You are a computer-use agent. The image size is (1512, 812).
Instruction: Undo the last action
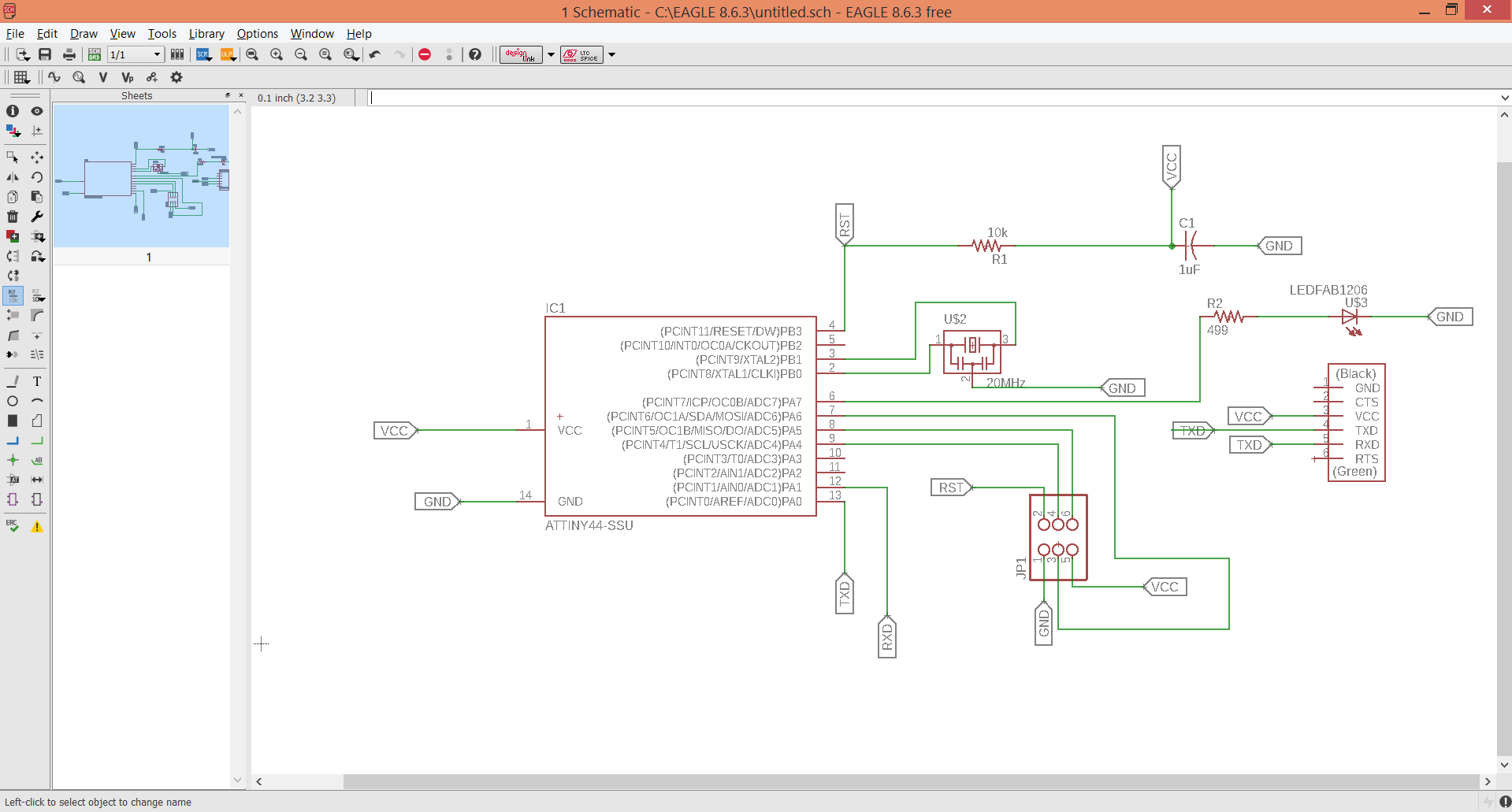[x=375, y=54]
